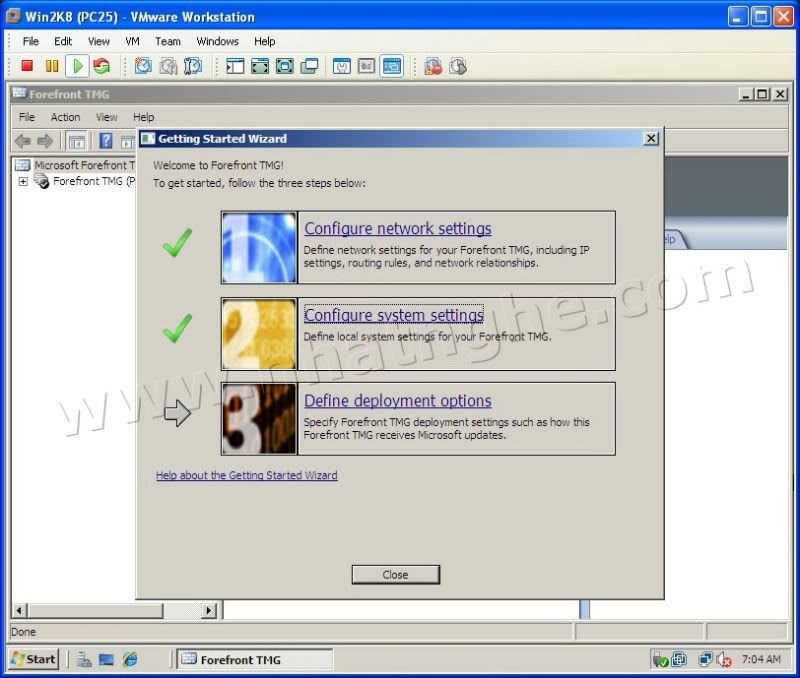Click the network connection tray icon
Image resolution: width=800 pixels, height=678 pixels.
coord(705,660)
